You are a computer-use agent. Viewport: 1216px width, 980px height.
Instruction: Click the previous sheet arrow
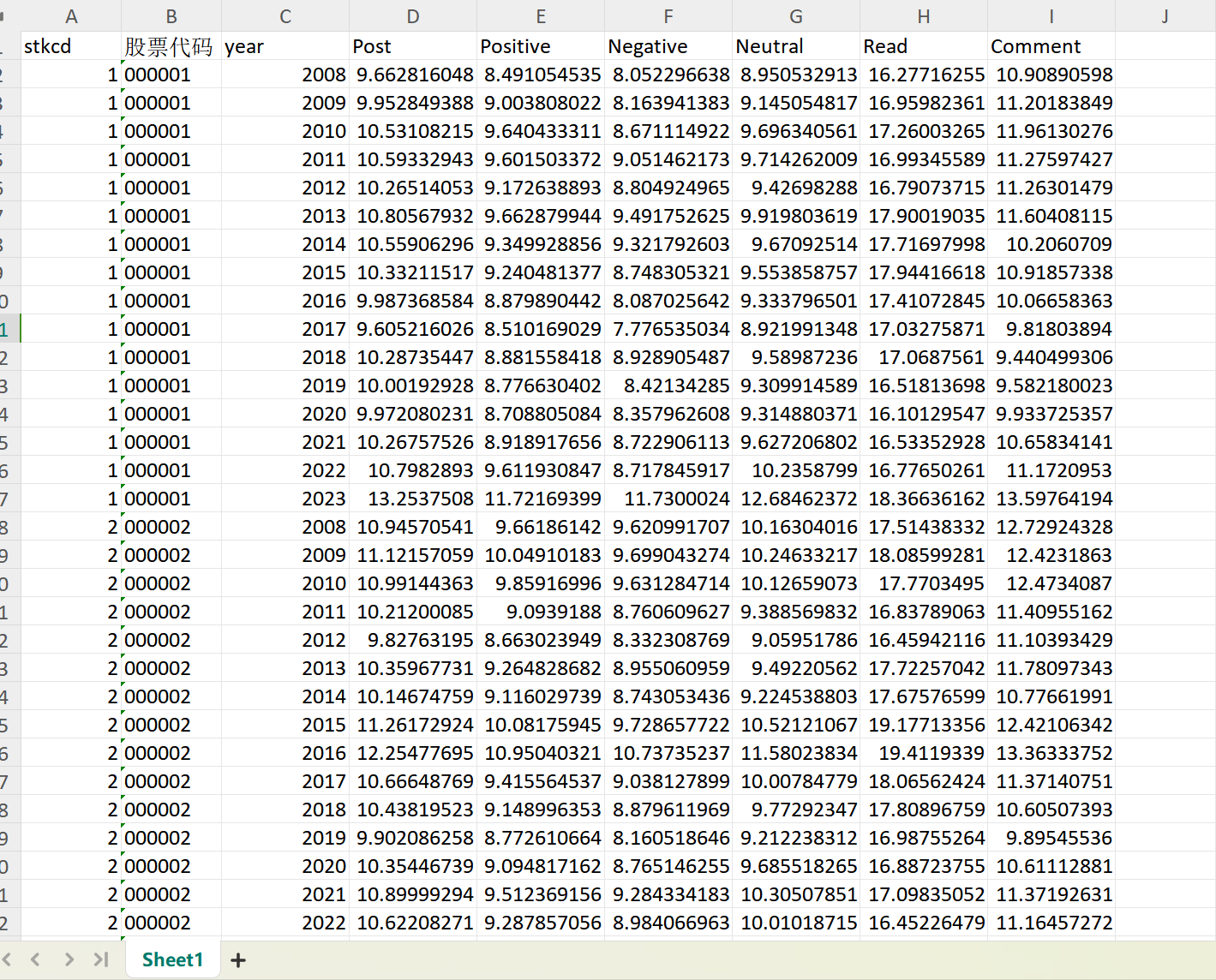pyautogui.click(x=36, y=959)
